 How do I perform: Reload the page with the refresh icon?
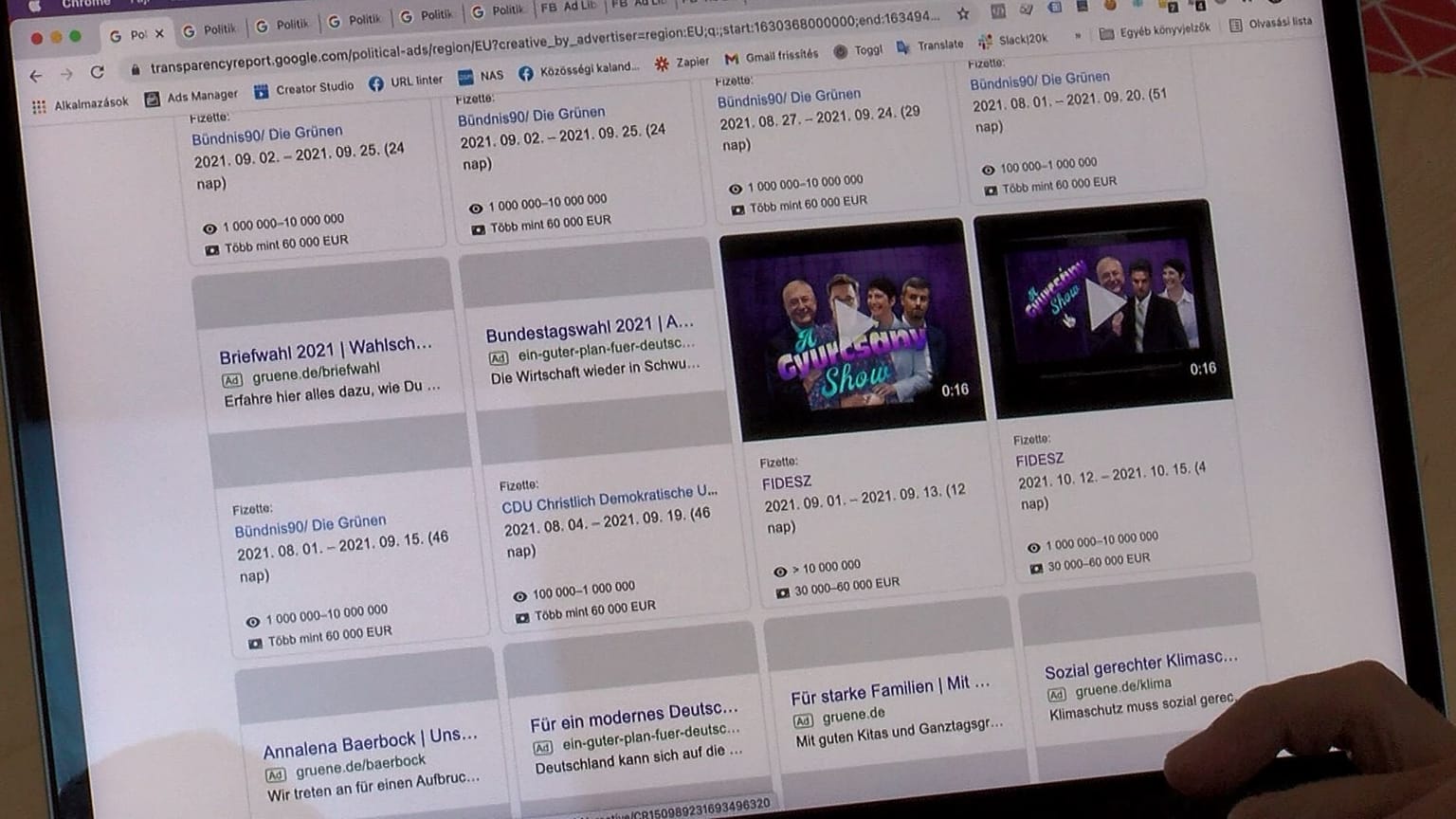pyautogui.click(x=97, y=72)
